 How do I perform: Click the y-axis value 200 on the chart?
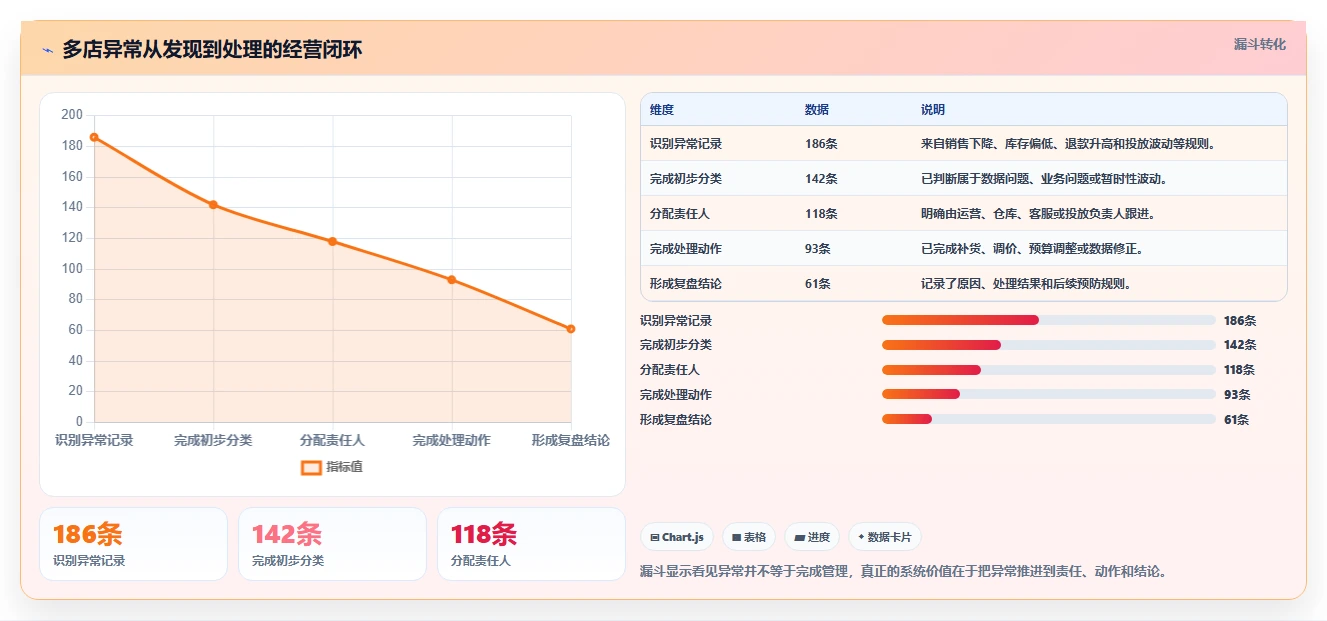[72, 115]
